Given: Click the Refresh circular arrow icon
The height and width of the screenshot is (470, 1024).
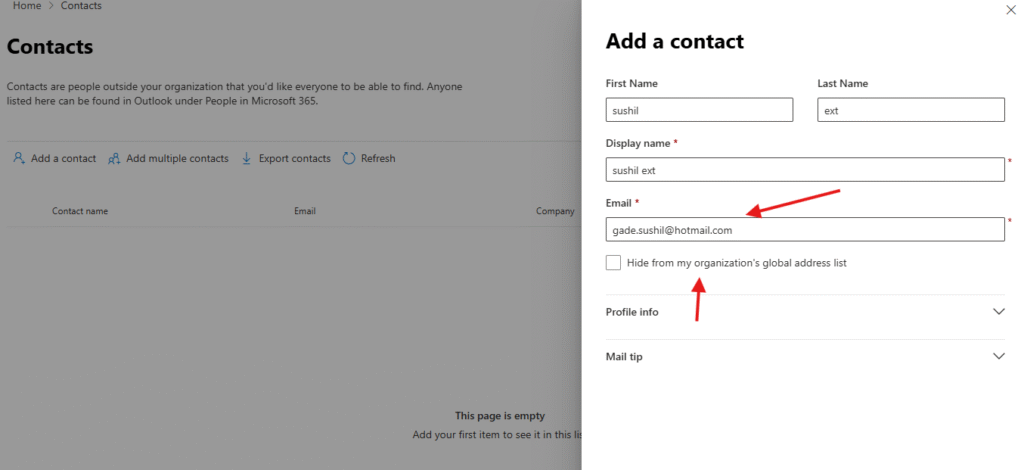Looking at the screenshot, I should [349, 158].
